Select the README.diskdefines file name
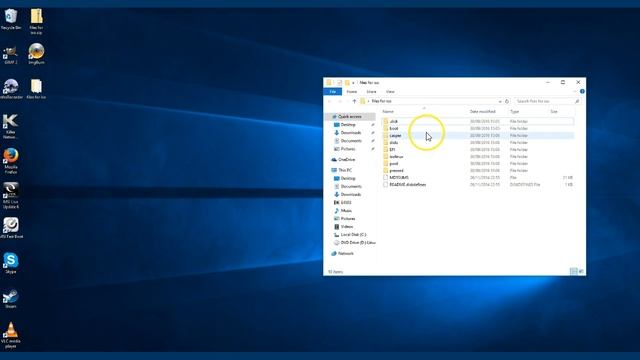Screen dimensions: 640x360 pos(408,185)
